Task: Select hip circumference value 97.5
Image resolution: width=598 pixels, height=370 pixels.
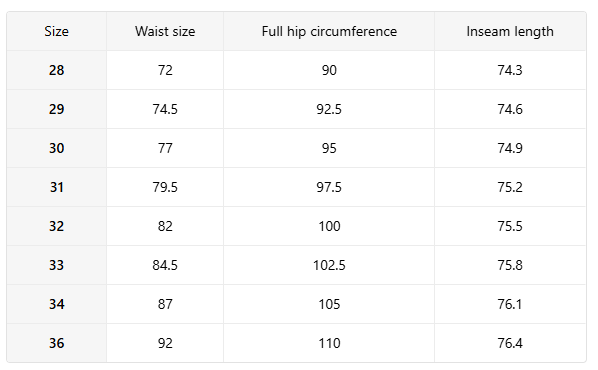Action: 329,187
